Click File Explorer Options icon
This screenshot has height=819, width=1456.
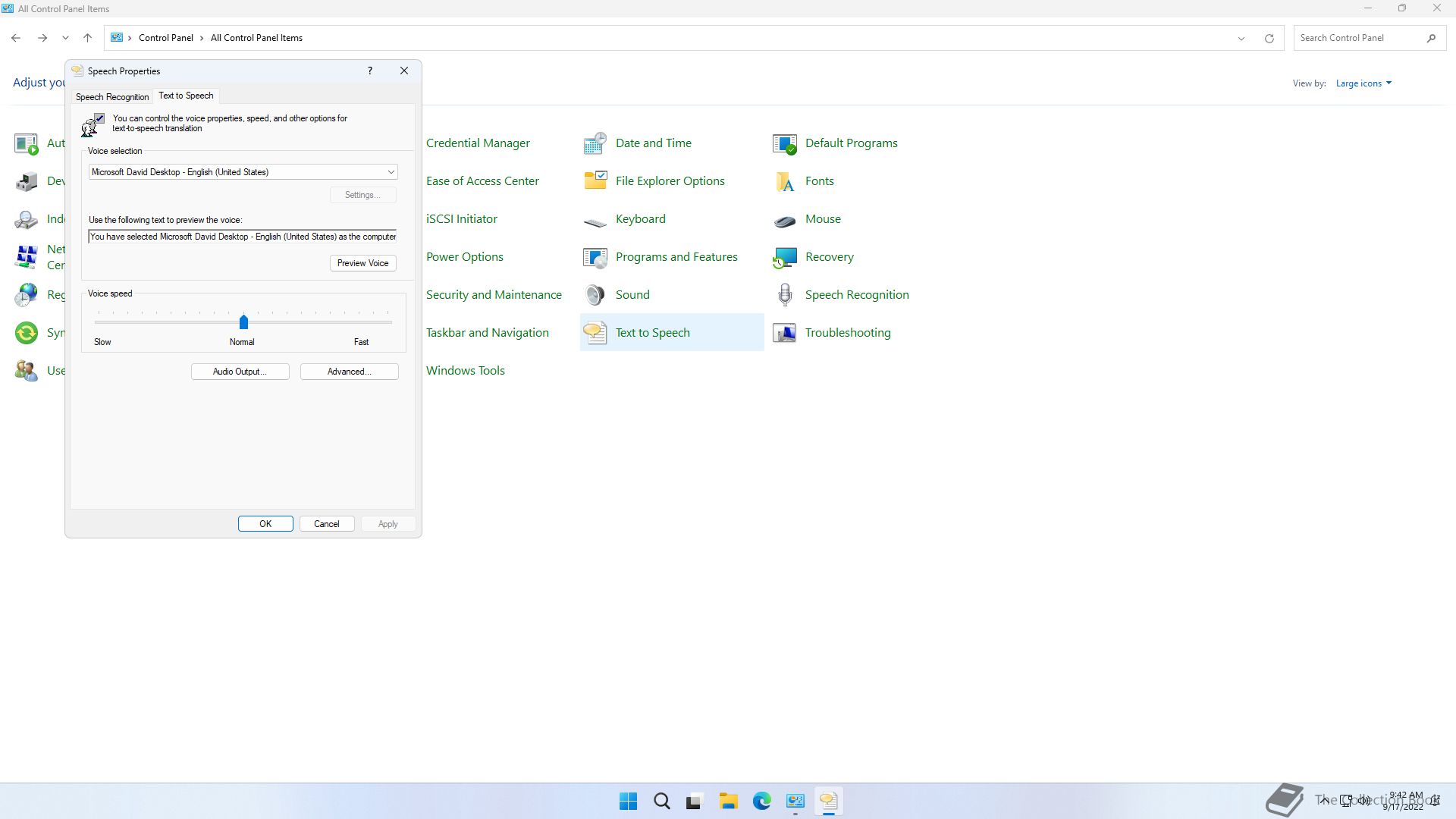pos(595,180)
